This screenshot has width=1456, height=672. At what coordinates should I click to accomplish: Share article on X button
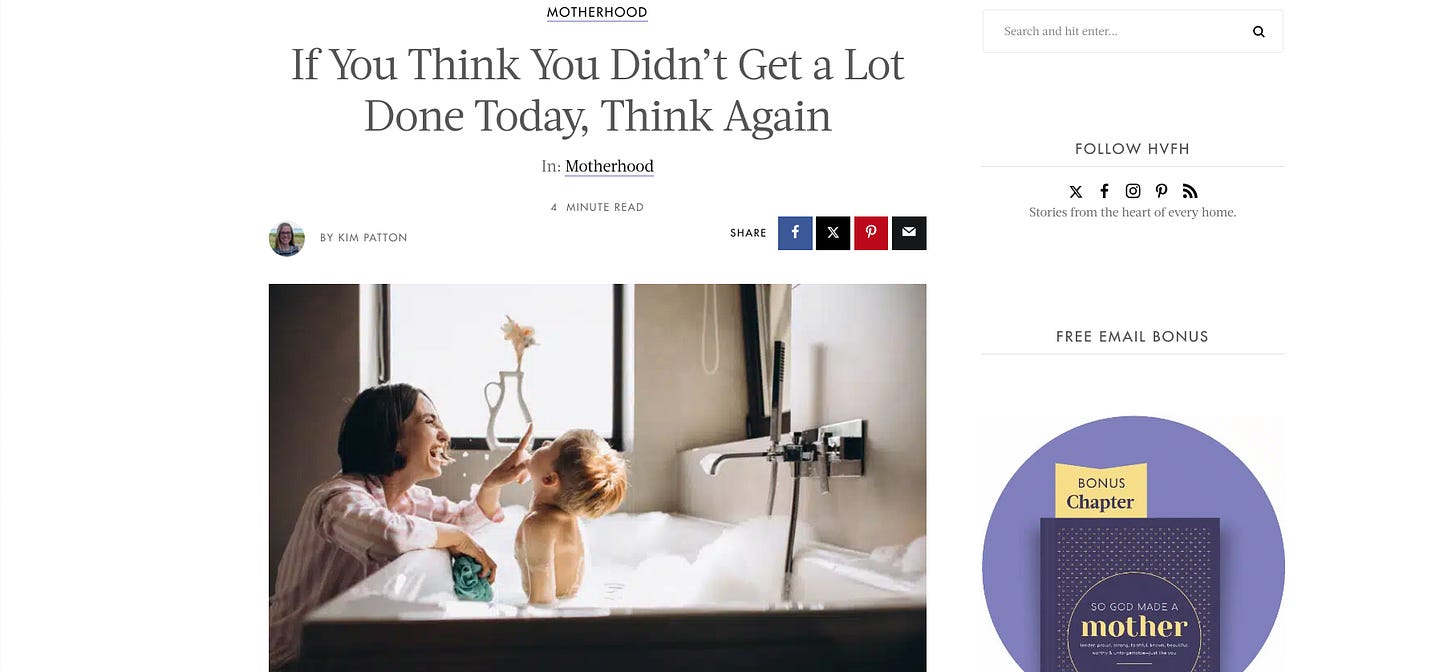[833, 233]
